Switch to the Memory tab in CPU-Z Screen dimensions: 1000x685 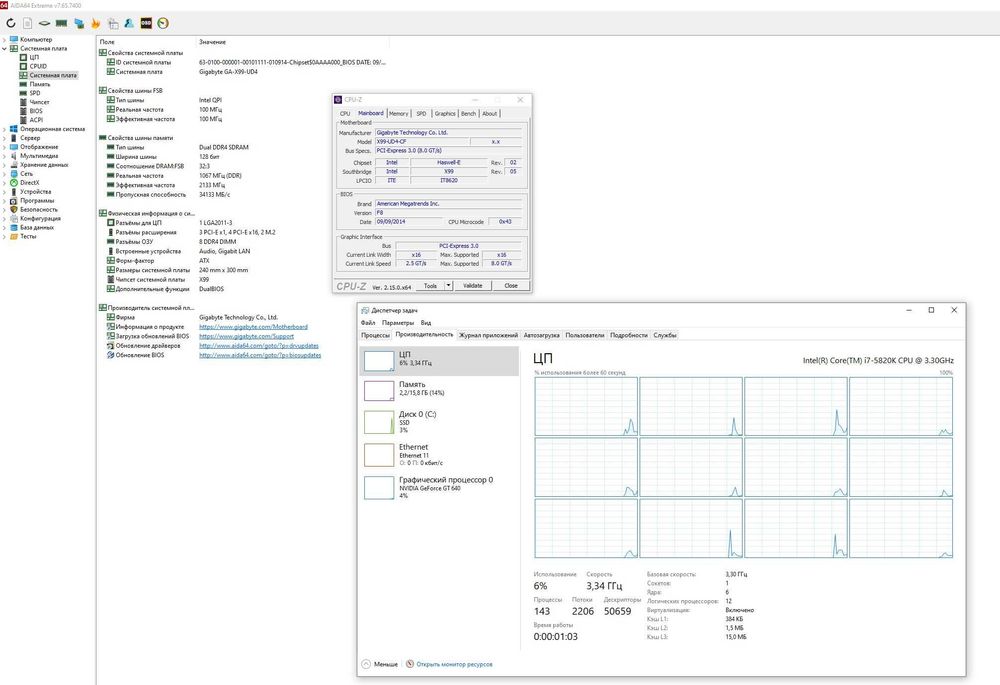398,113
